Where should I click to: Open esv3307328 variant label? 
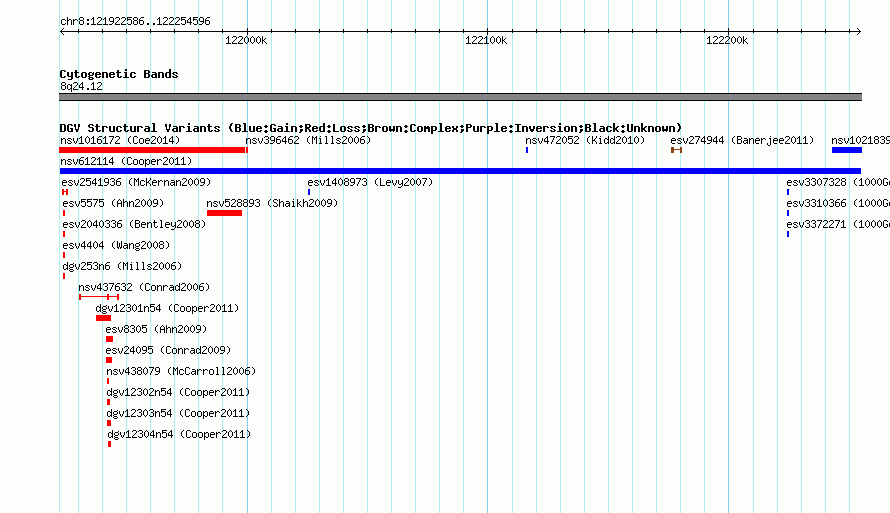click(838, 182)
